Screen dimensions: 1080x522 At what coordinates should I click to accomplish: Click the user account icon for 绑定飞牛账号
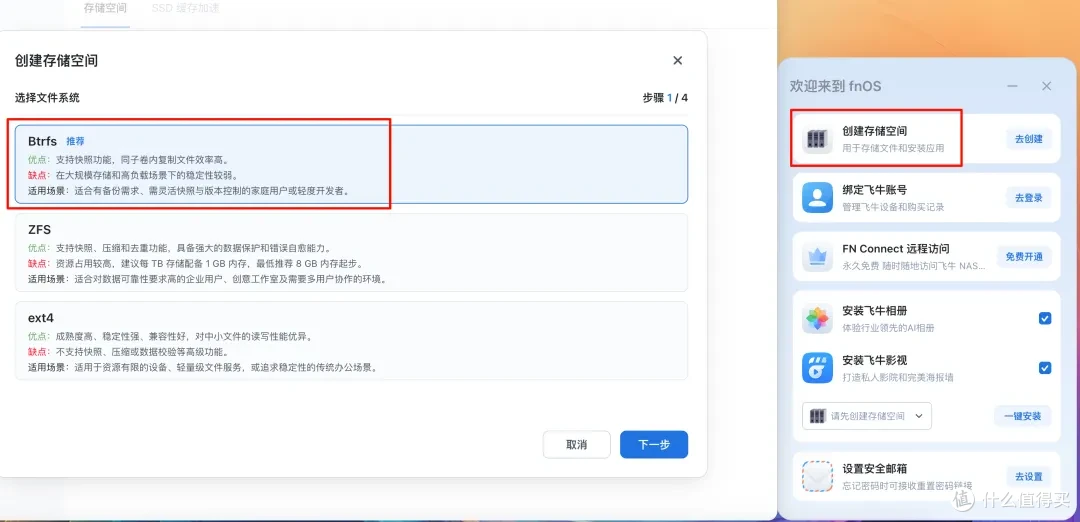pos(818,198)
